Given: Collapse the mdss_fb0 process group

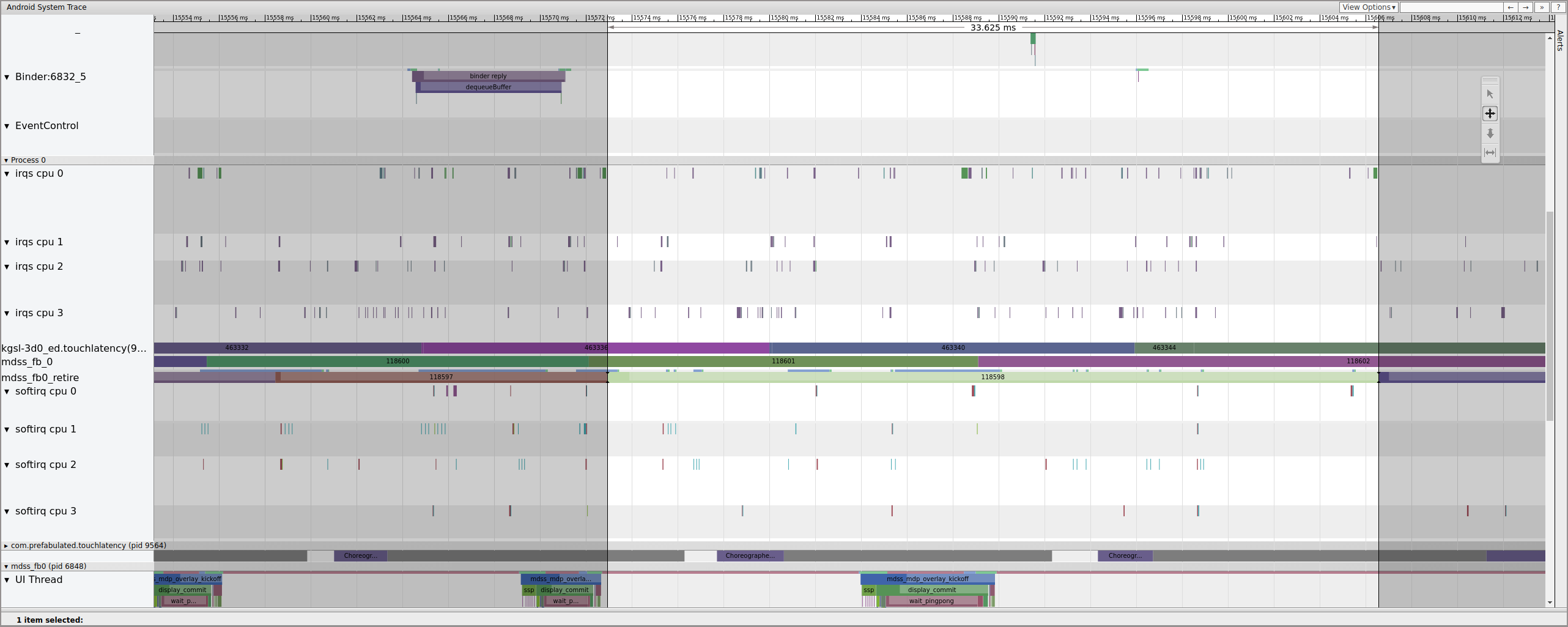Looking at the screenshot, I should [x=6, y=566].
